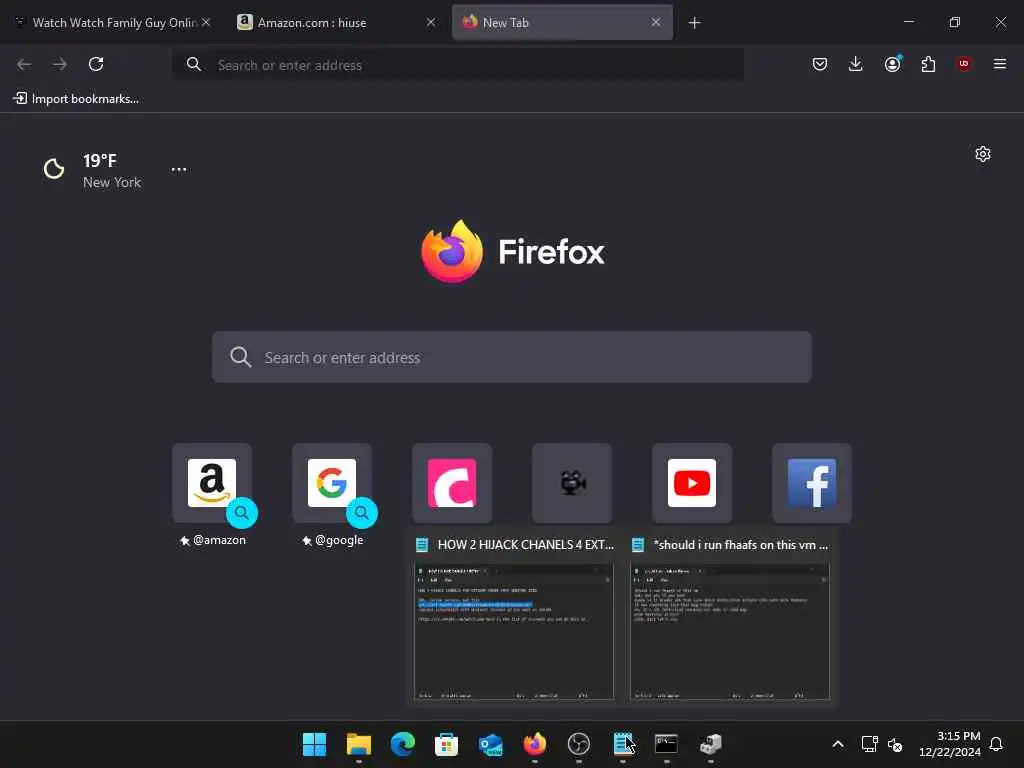Open Microsoft Store from taskbar

tap(447, 744)
